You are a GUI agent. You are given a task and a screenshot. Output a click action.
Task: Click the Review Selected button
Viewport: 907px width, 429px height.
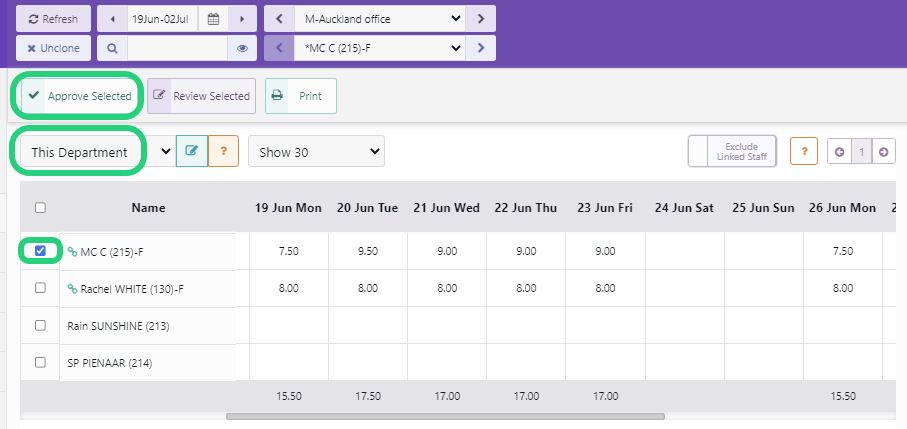pos(201,96)
